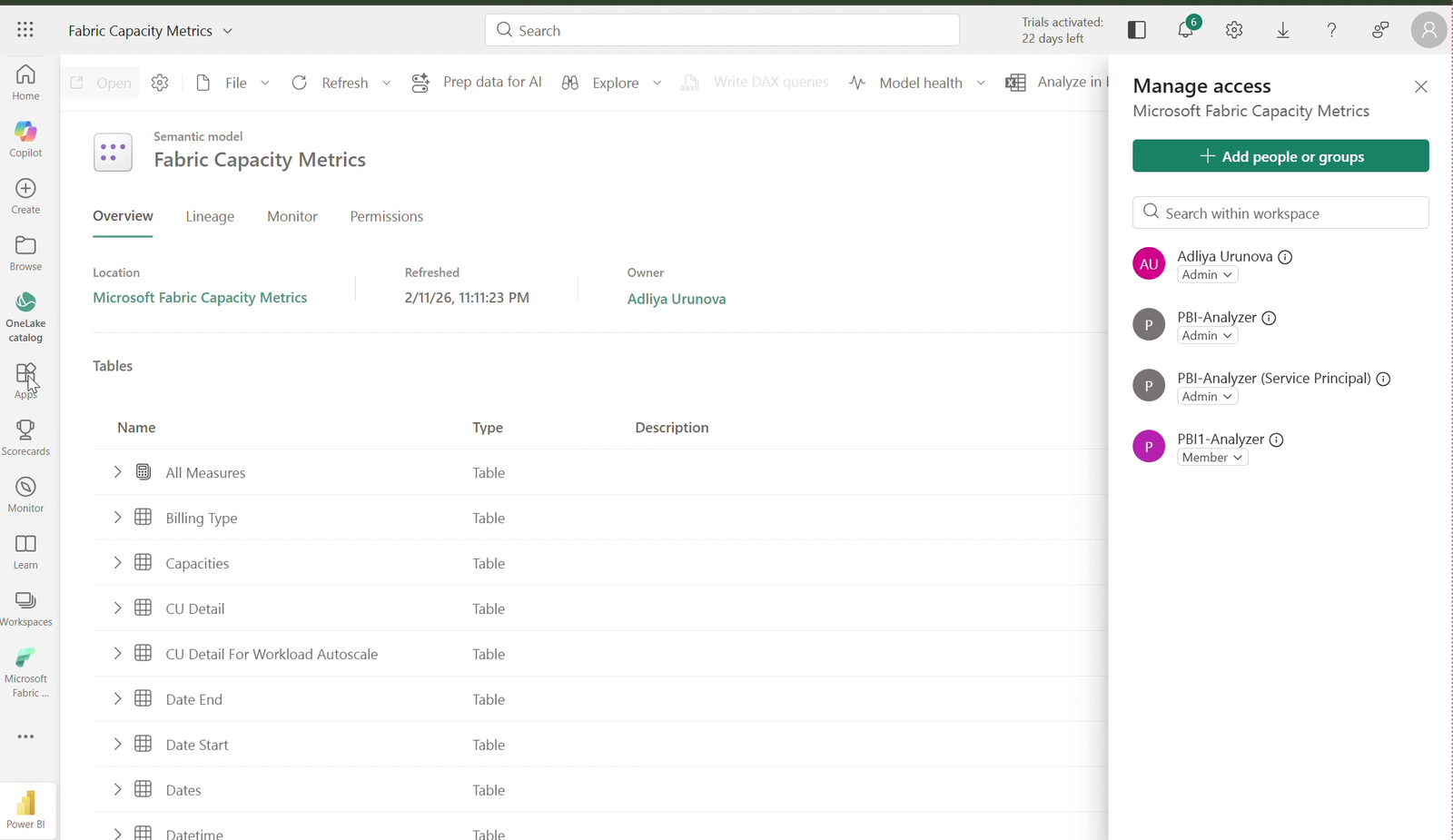Expand the CU Detail table row
Screen dimensions: 1453x840
coord(117,608)
